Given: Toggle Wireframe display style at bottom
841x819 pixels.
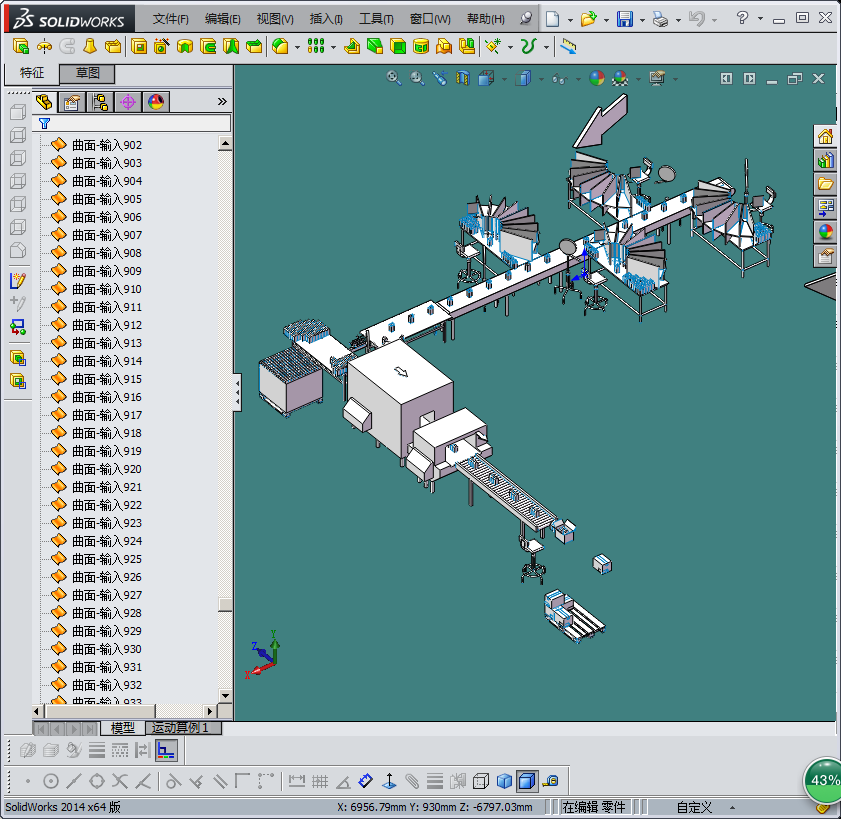Looking at the screenshot, I should point(481,780).
